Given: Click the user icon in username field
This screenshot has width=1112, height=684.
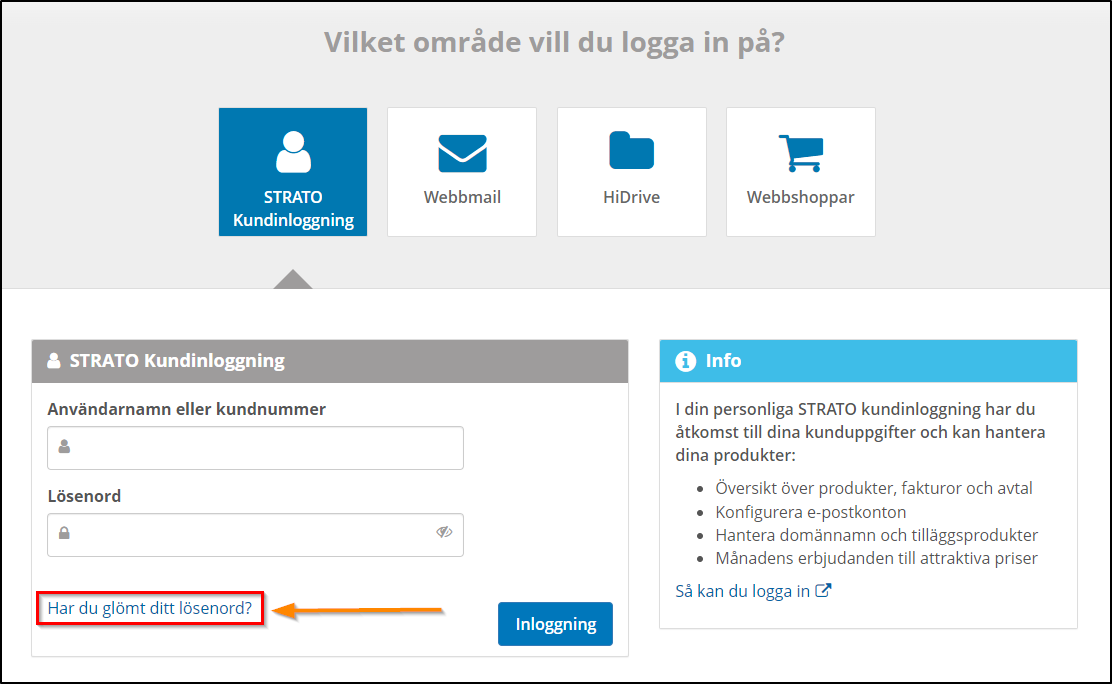Looking at the screenshot, I should 64,447.
